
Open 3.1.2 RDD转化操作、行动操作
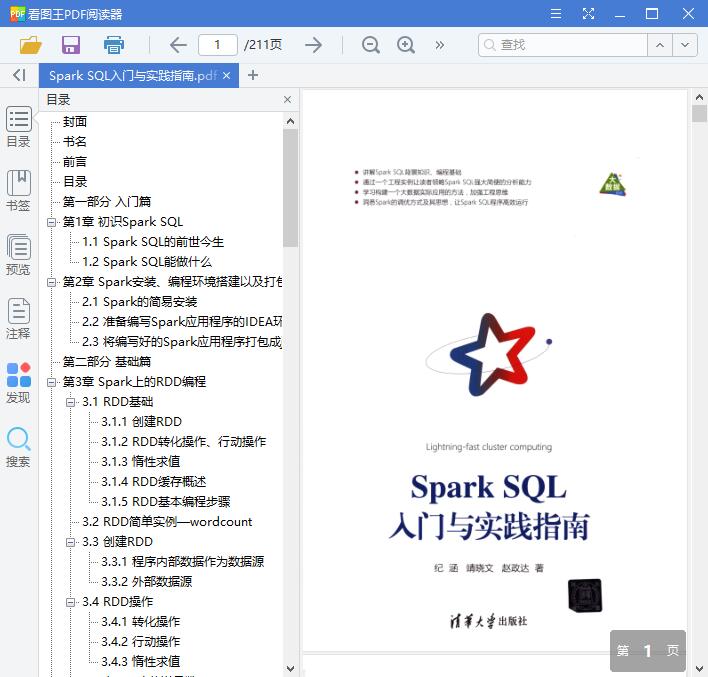pyautogui.click(x=183, y=441)
